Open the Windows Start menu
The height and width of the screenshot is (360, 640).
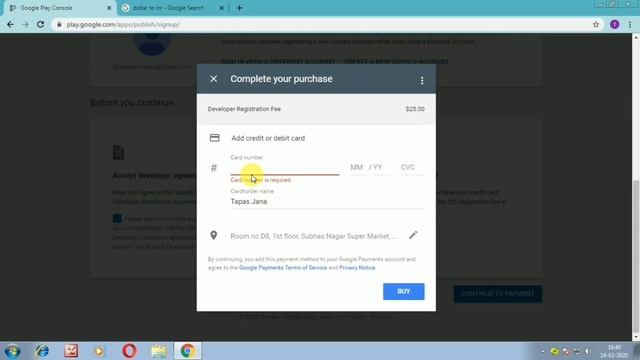point(12,351)
